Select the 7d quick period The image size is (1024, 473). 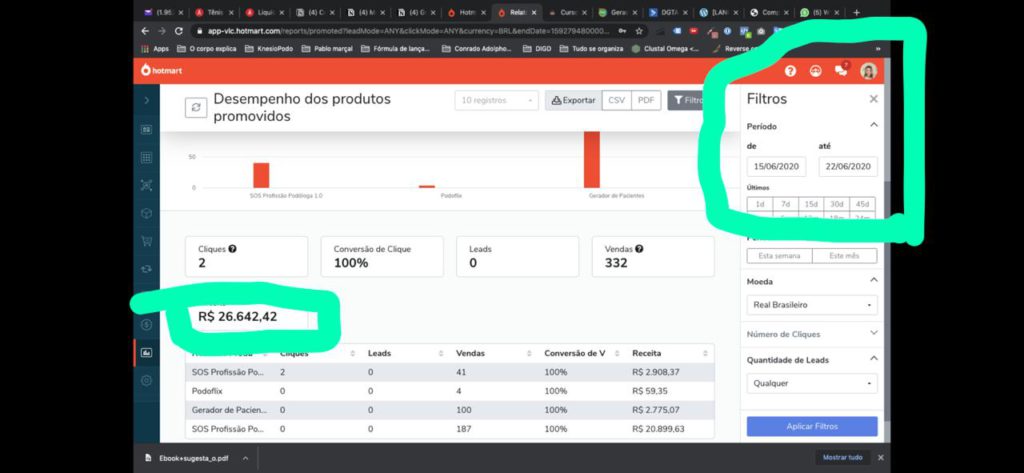click(x=786, y=204)
